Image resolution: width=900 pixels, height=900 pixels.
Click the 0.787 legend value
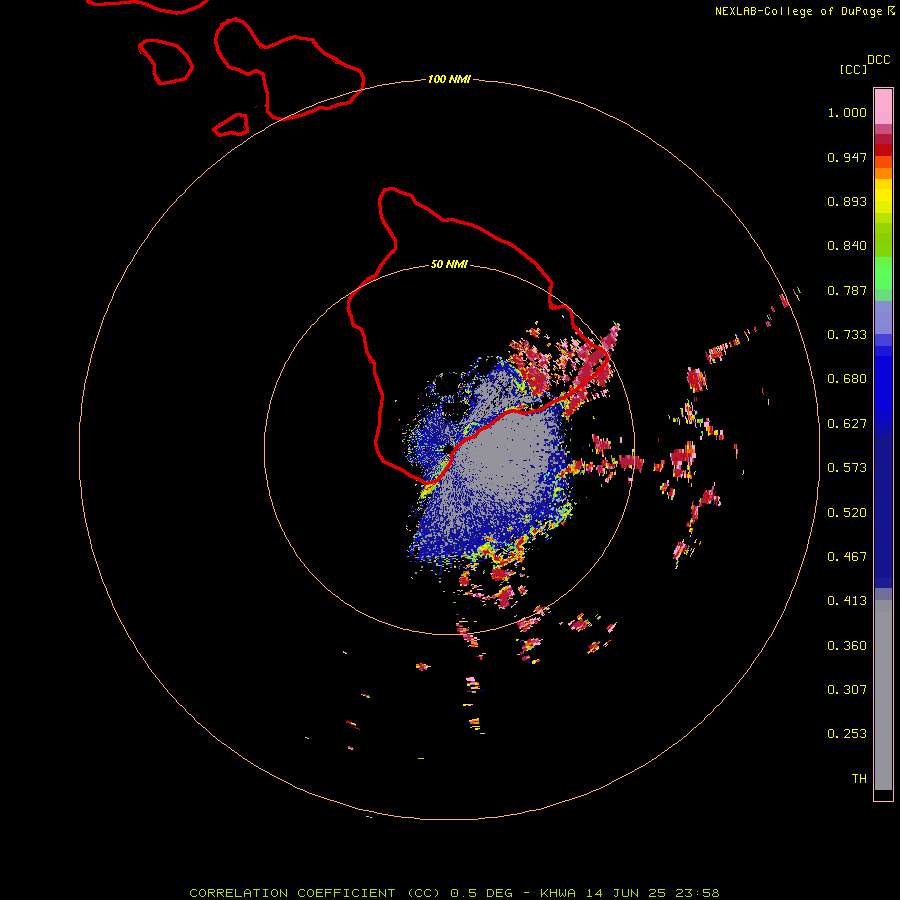coord(847,290)
